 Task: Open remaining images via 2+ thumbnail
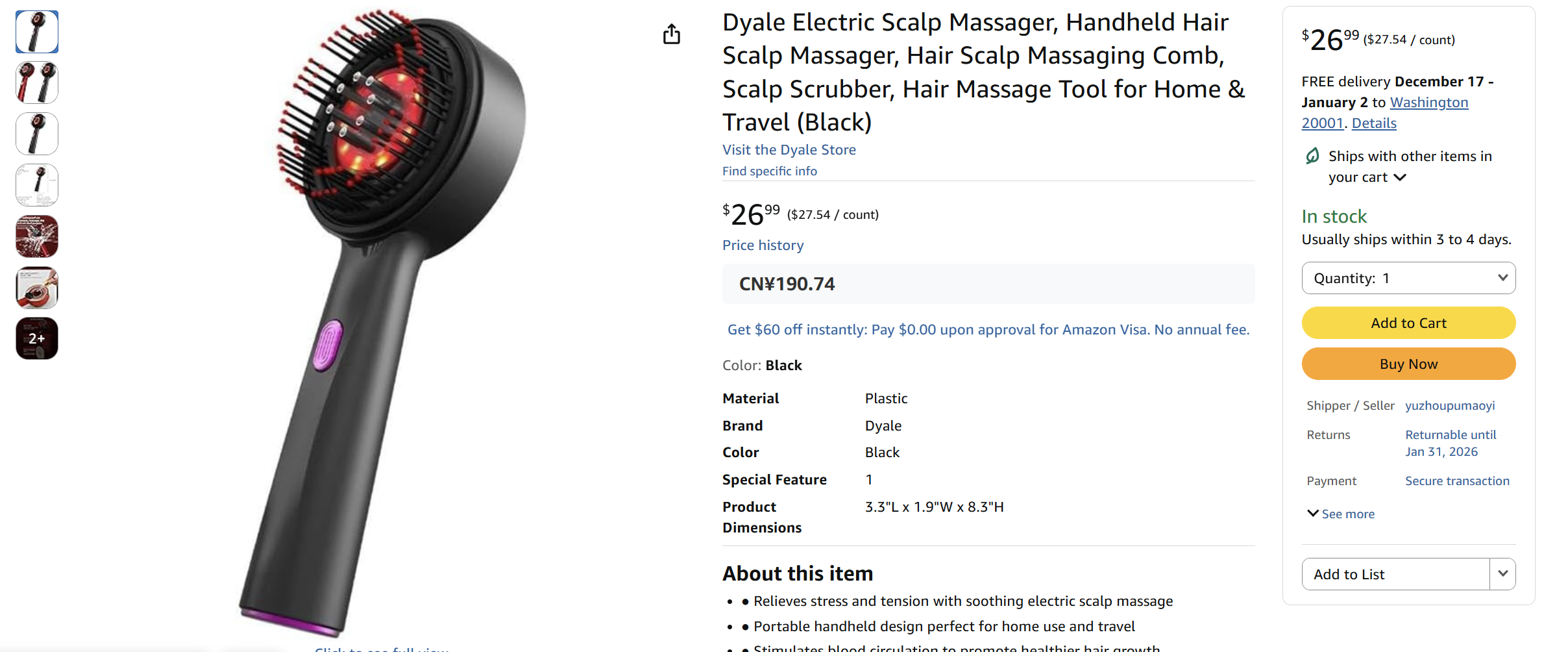(x=36, y=338)
